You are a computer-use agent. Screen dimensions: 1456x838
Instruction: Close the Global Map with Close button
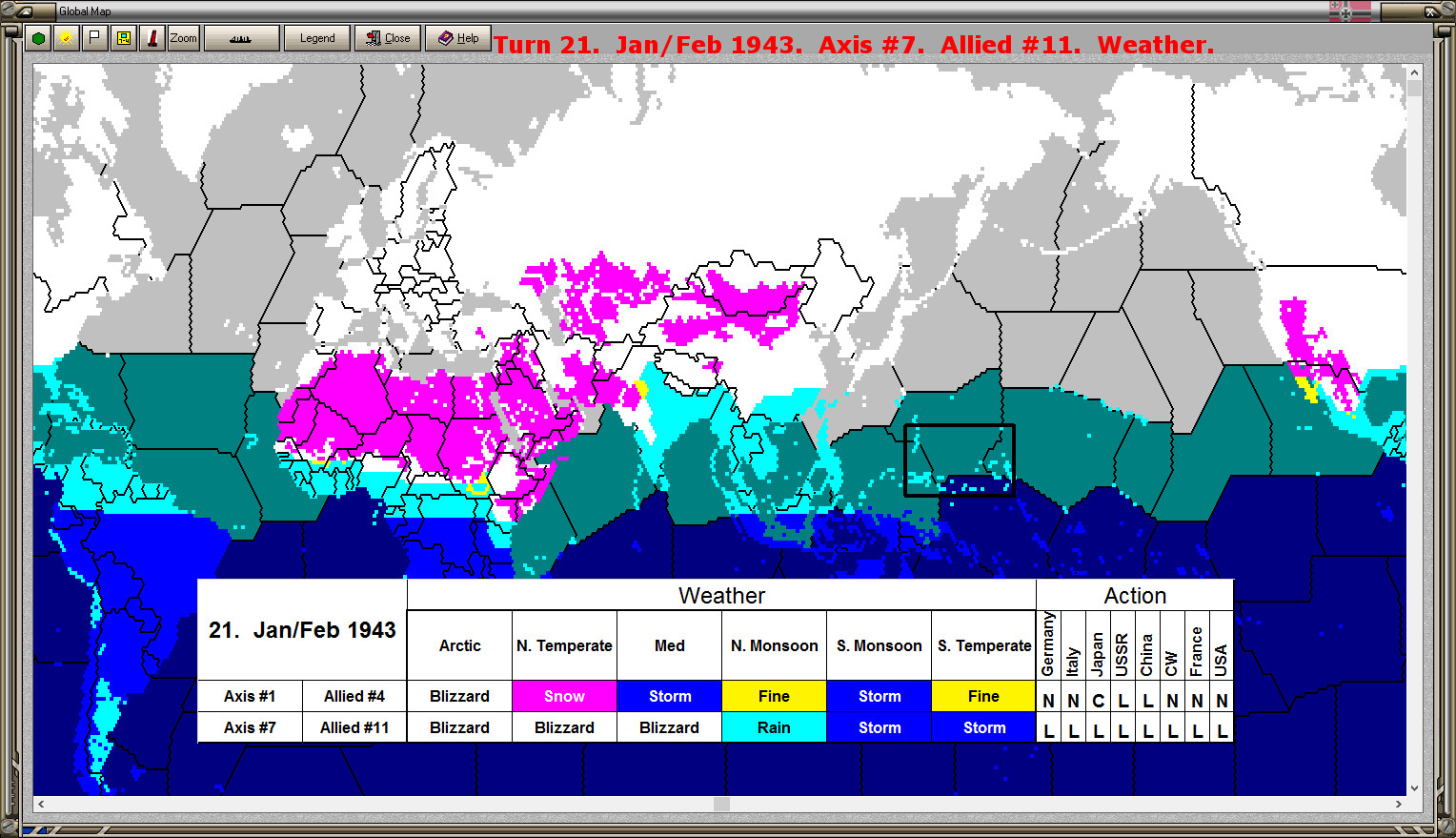(x=388, y=38)
